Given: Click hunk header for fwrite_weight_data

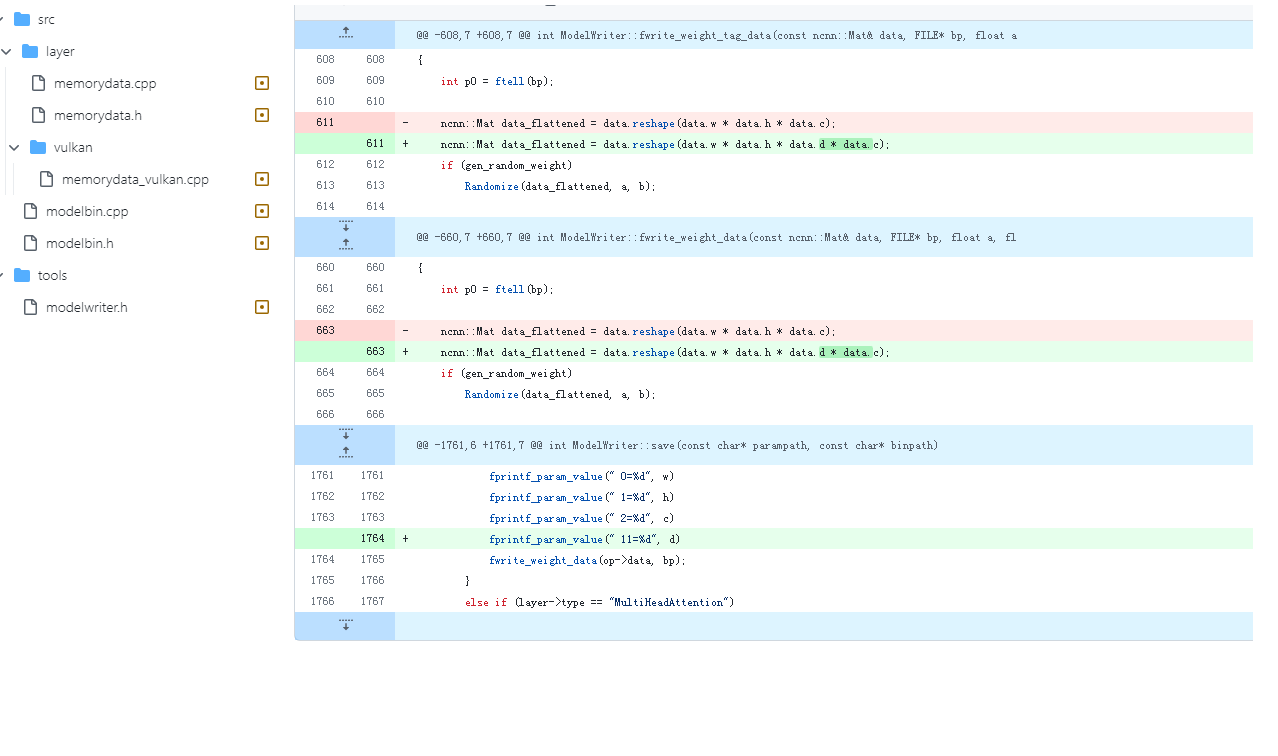Looking at the screenshot, I should click(716, 237).
